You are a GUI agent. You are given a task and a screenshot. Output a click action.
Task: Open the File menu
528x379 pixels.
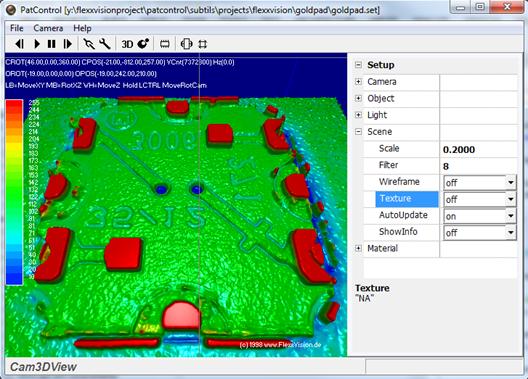click(16, 28)
